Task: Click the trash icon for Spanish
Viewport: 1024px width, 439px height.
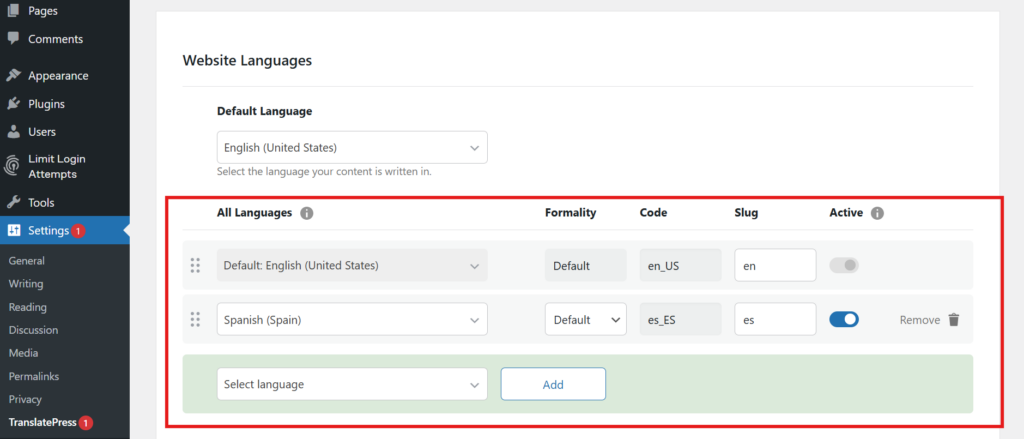Action: tap(954, 319)
